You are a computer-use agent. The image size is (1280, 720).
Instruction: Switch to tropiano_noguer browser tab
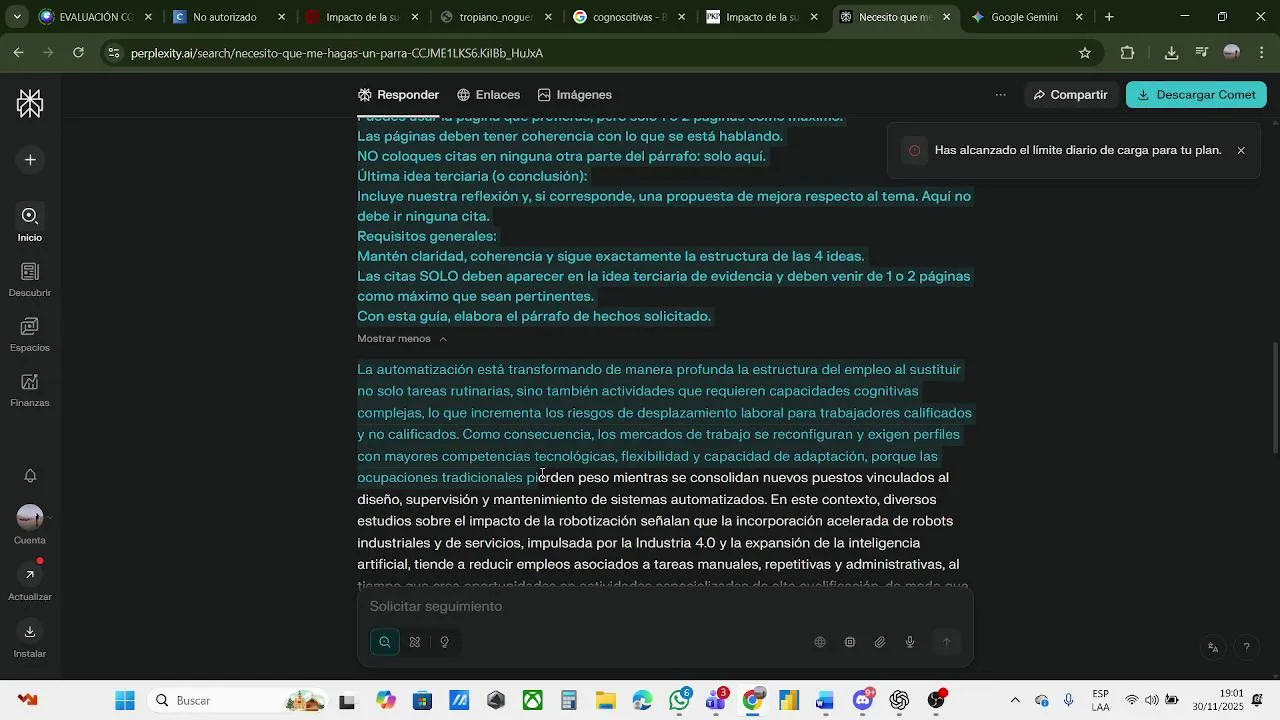[496, 17]
